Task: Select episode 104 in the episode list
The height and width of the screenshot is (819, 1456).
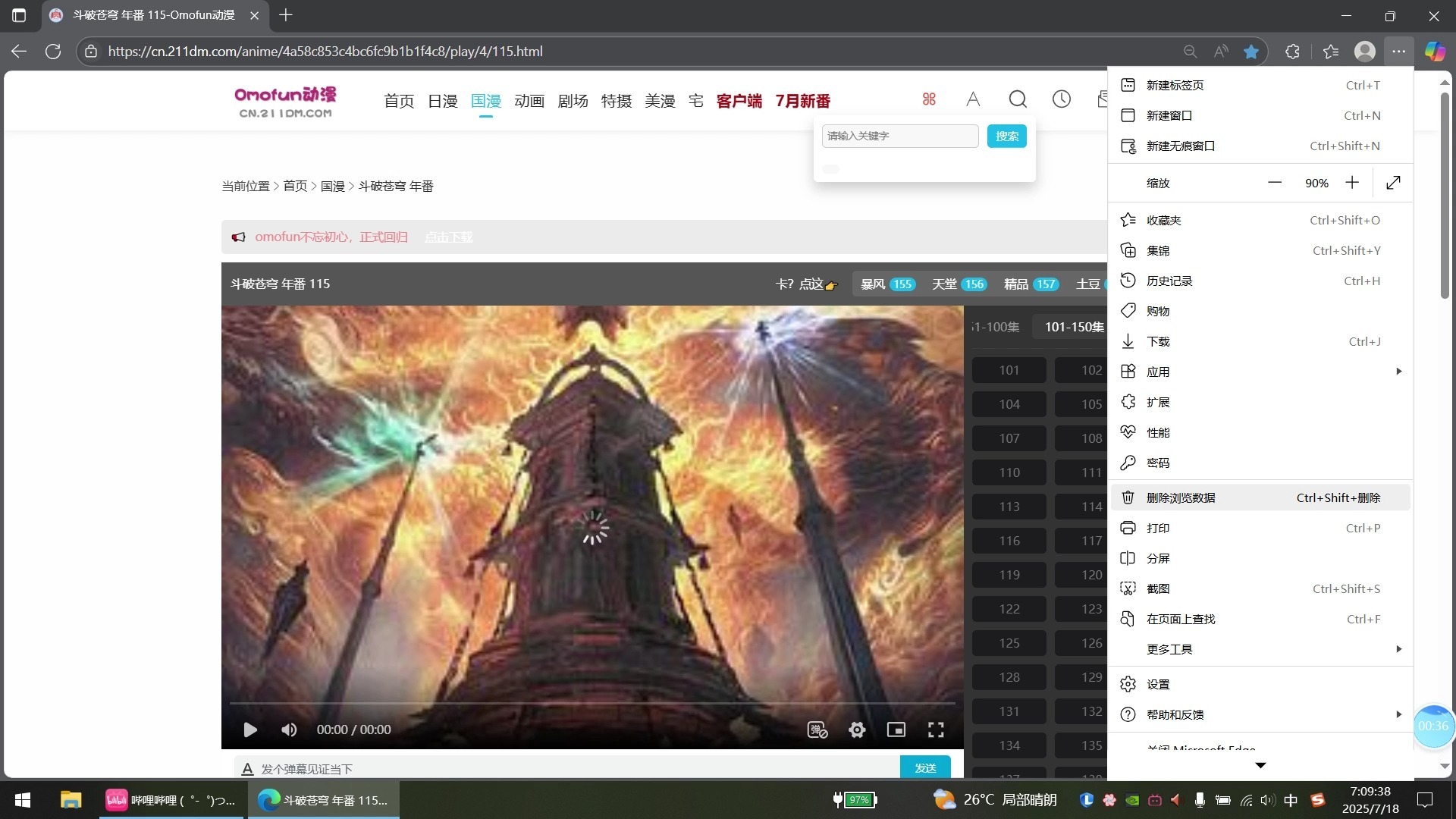Action: click(x=1009, y=404)
